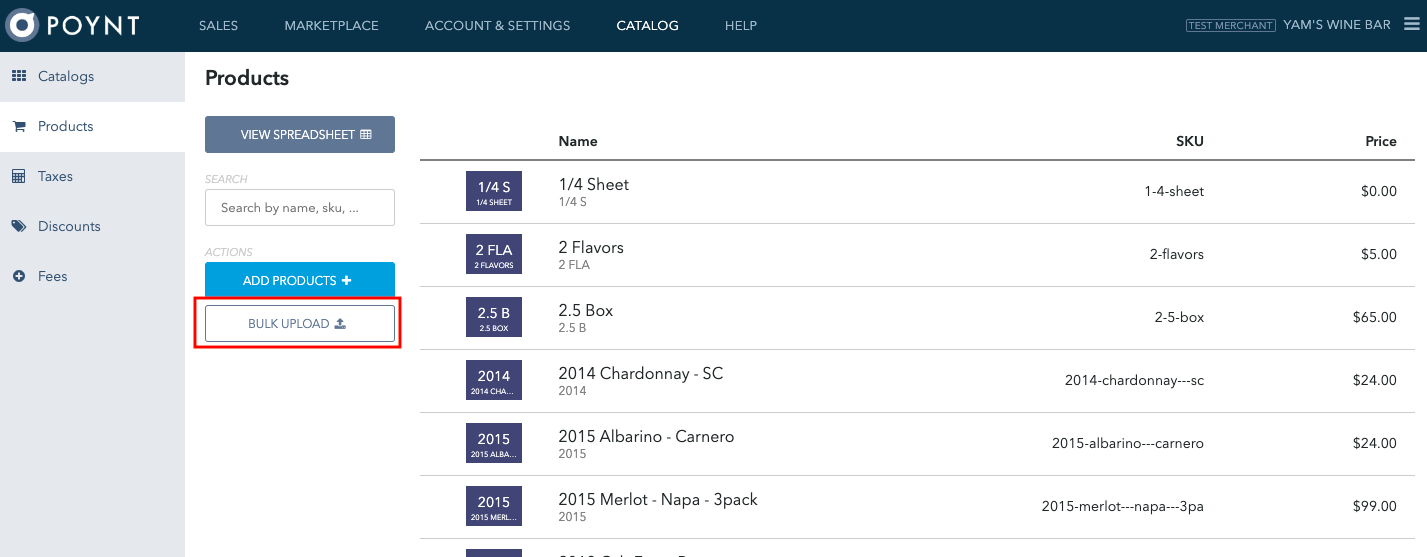Click the upload icon on Bulk Upload

click(340, 324)
